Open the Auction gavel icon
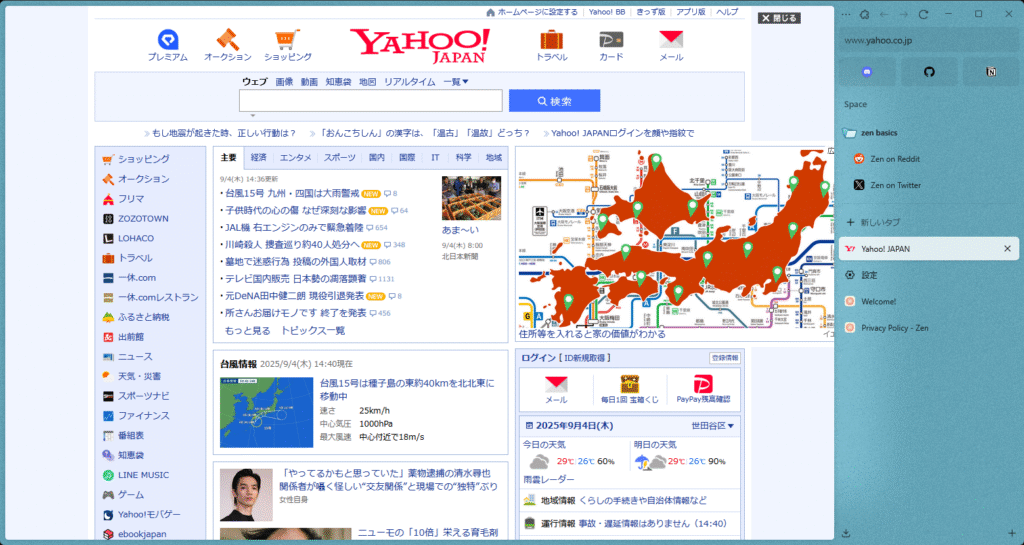 tap(227, 40)
